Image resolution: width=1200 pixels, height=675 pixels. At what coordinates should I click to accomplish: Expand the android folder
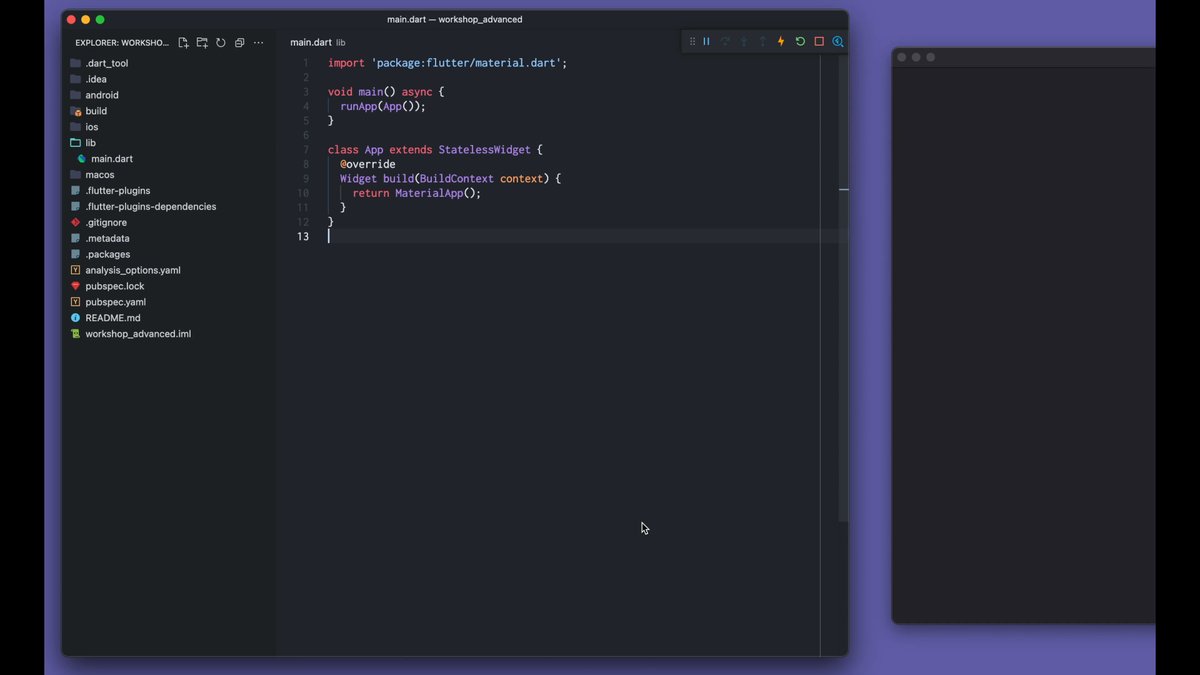(101, 95)
